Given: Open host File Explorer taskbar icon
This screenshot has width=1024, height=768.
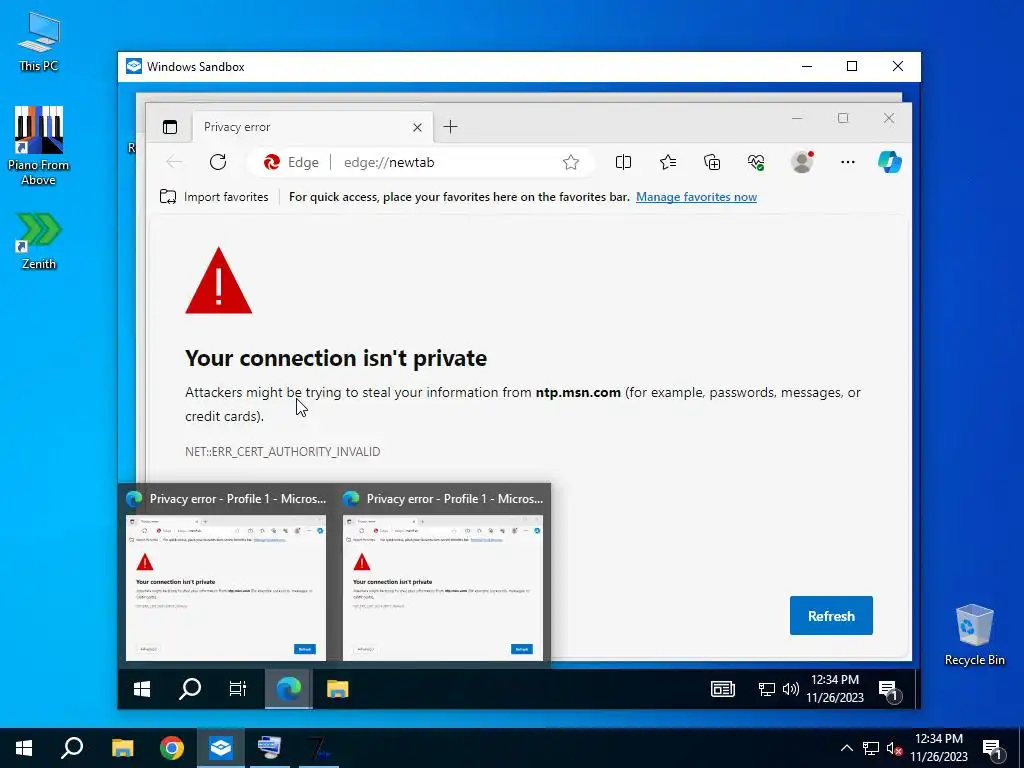Looking at the screenshot, I should (122, 748).
